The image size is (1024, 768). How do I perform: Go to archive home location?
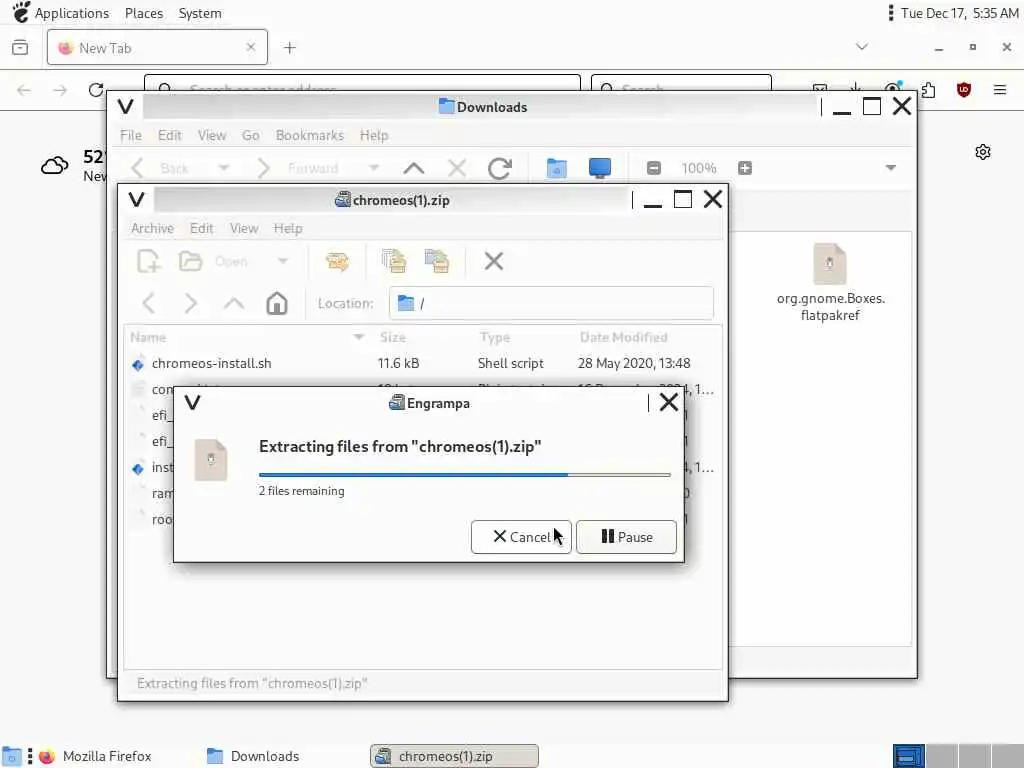(x=277, y=304)
